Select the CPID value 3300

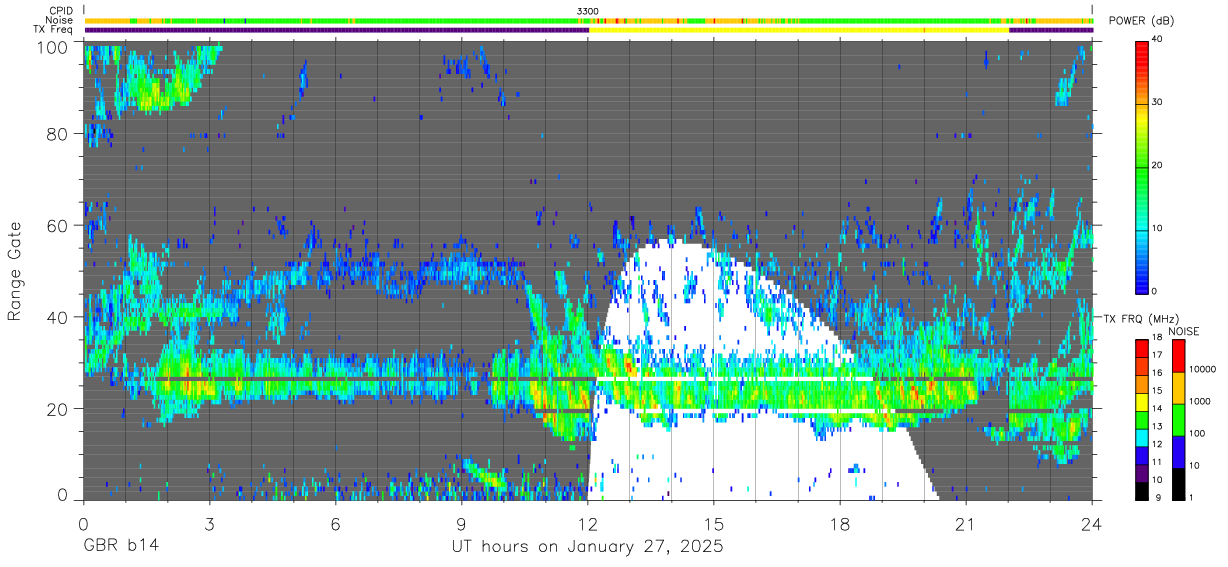pos(588,10)
